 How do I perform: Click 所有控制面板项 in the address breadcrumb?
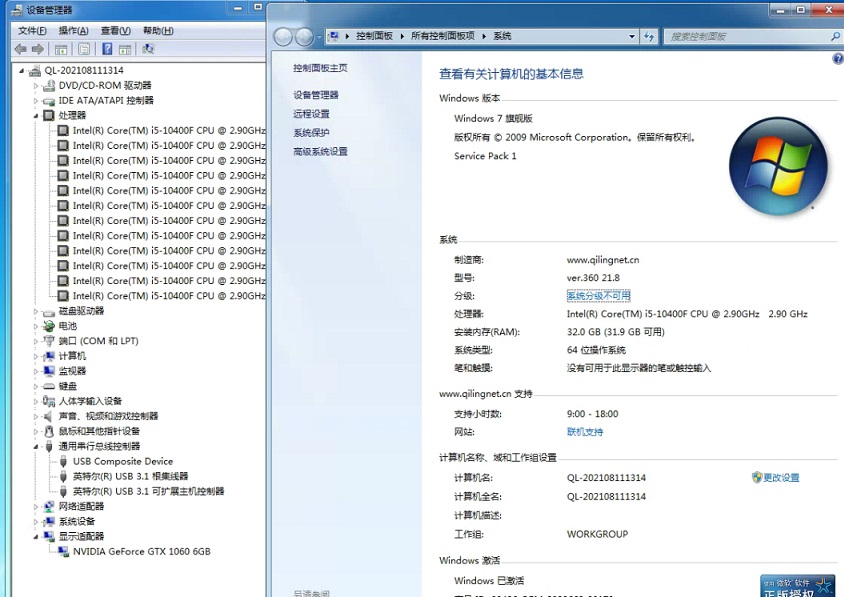click(442, 36)
